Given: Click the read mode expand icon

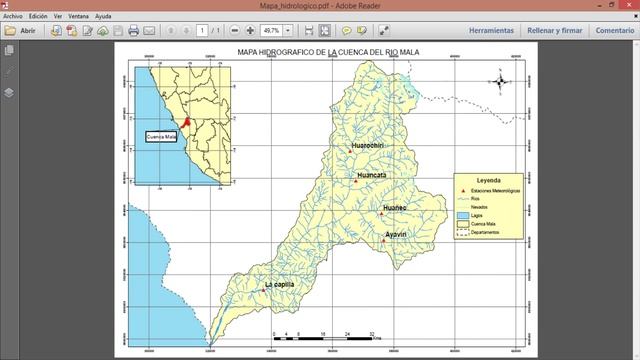Looking at the screenshot, I should [384, 31].
